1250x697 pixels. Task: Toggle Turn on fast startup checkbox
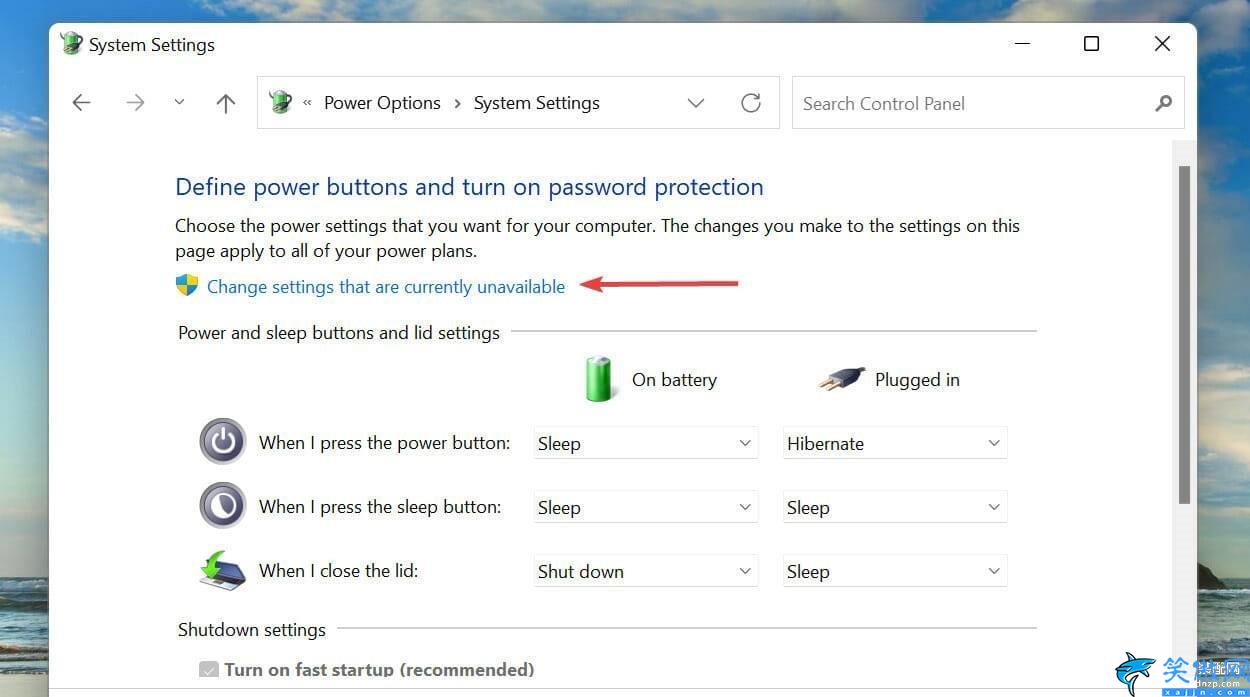click(209, 670)
